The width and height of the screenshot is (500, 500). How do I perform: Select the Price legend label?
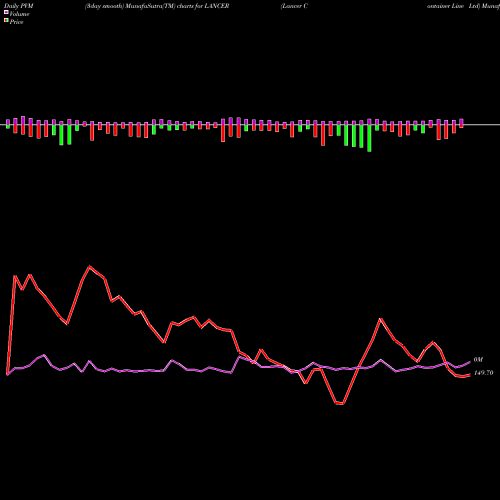click(x=17, y=22)
